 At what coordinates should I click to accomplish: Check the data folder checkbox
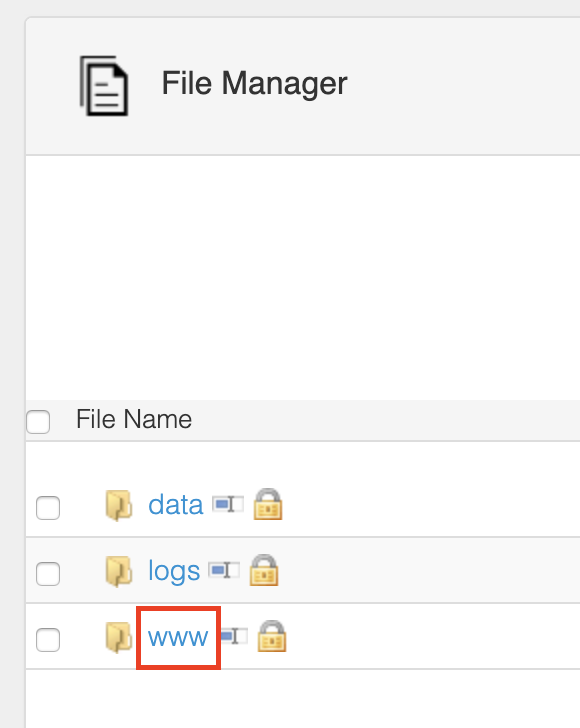tap(48, 508)
